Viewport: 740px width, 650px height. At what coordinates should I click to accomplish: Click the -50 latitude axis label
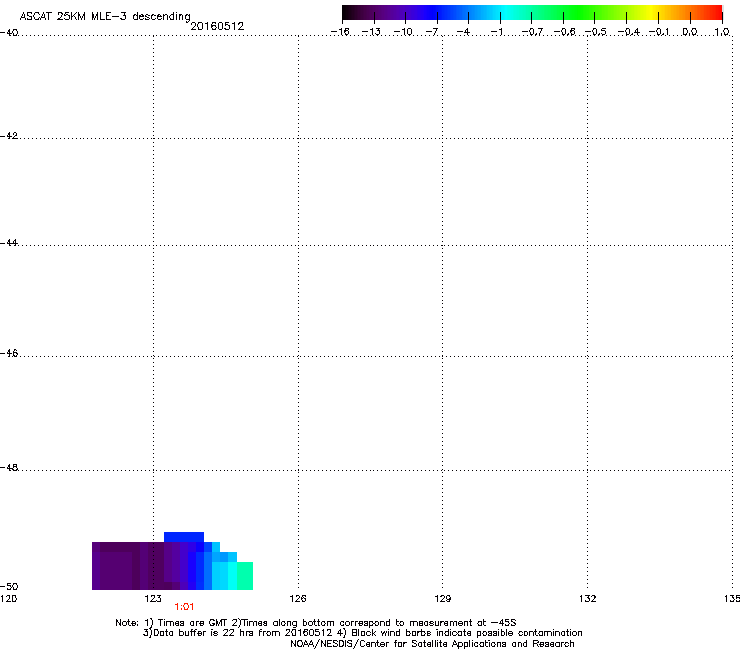pos(9,587)
